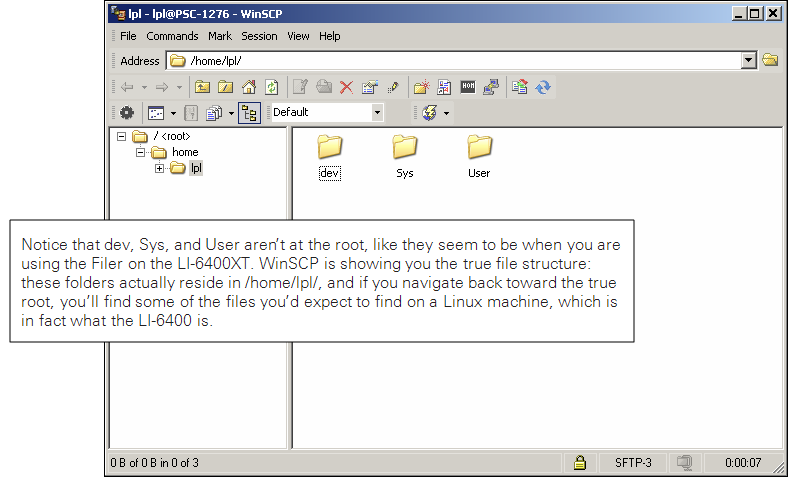The width and height of the screenshot is (788, 477).
Task: Click the Back navigation arrow
Action: (127, 87)
